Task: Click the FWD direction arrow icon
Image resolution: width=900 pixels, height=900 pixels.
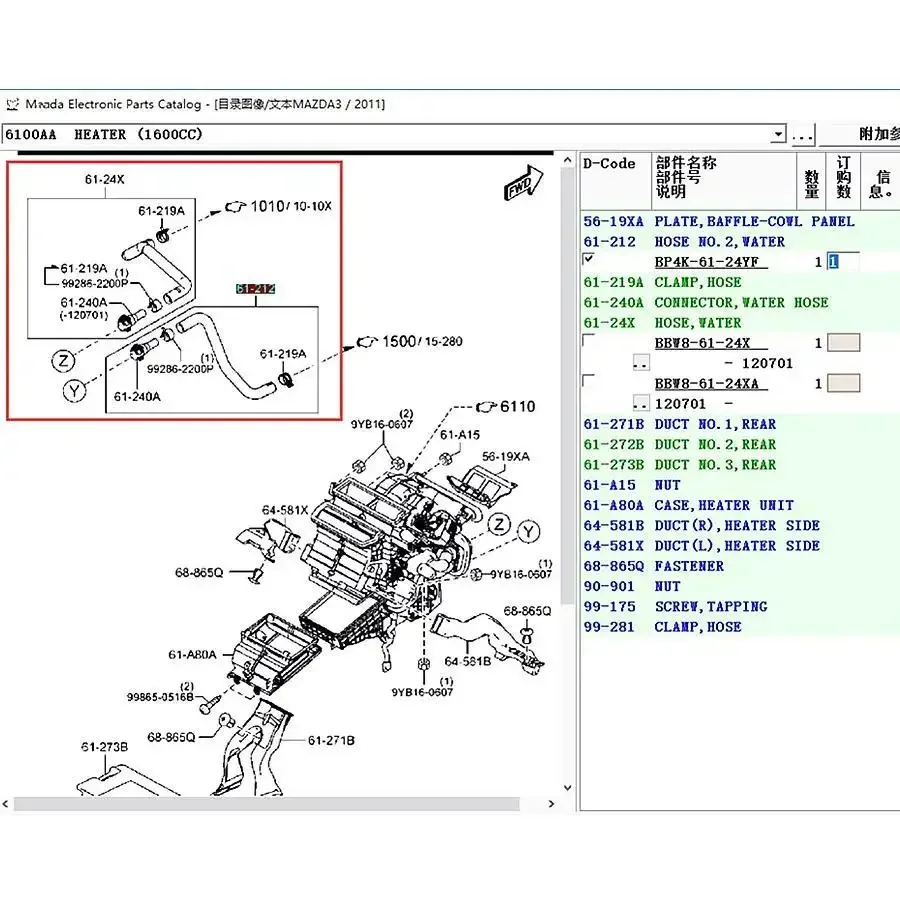Action: pos(523,183)
